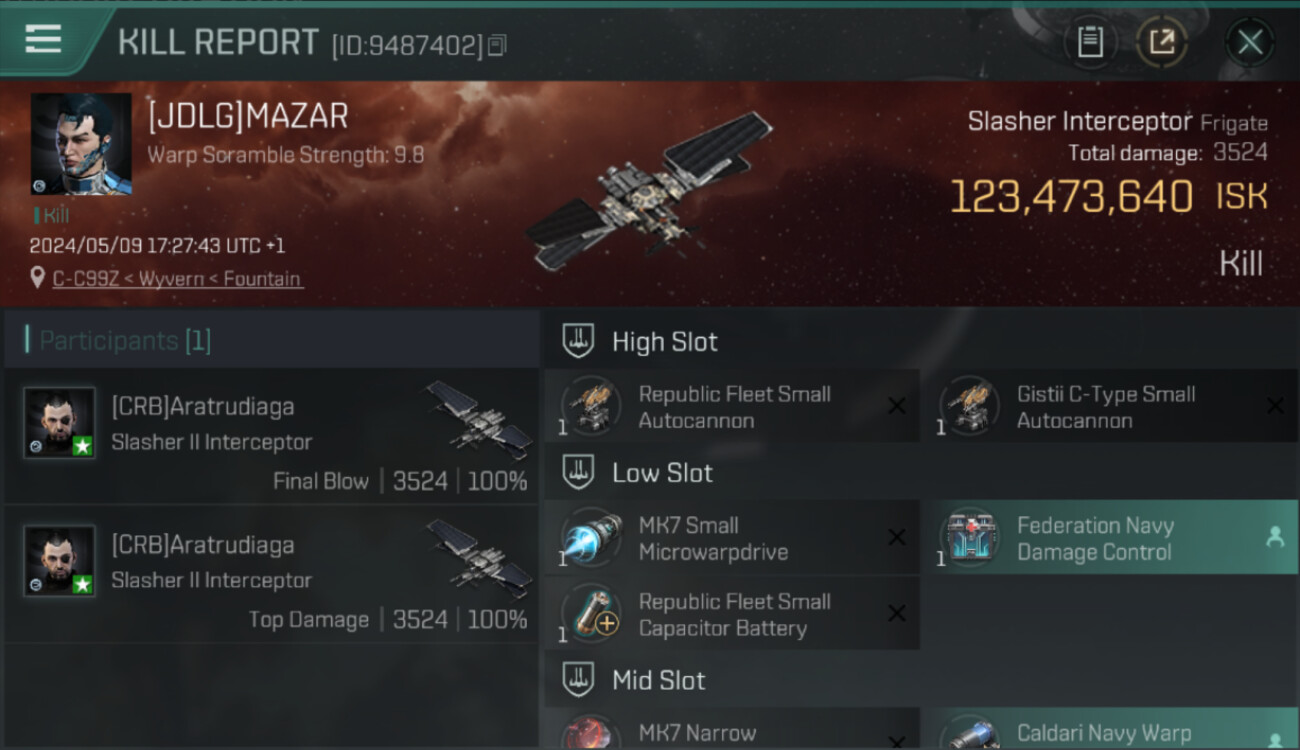Select Federation Navy Damage Control item
Image resolution: width=1300 pixels, height=750 pixels.
click(x=1110, y=538)
